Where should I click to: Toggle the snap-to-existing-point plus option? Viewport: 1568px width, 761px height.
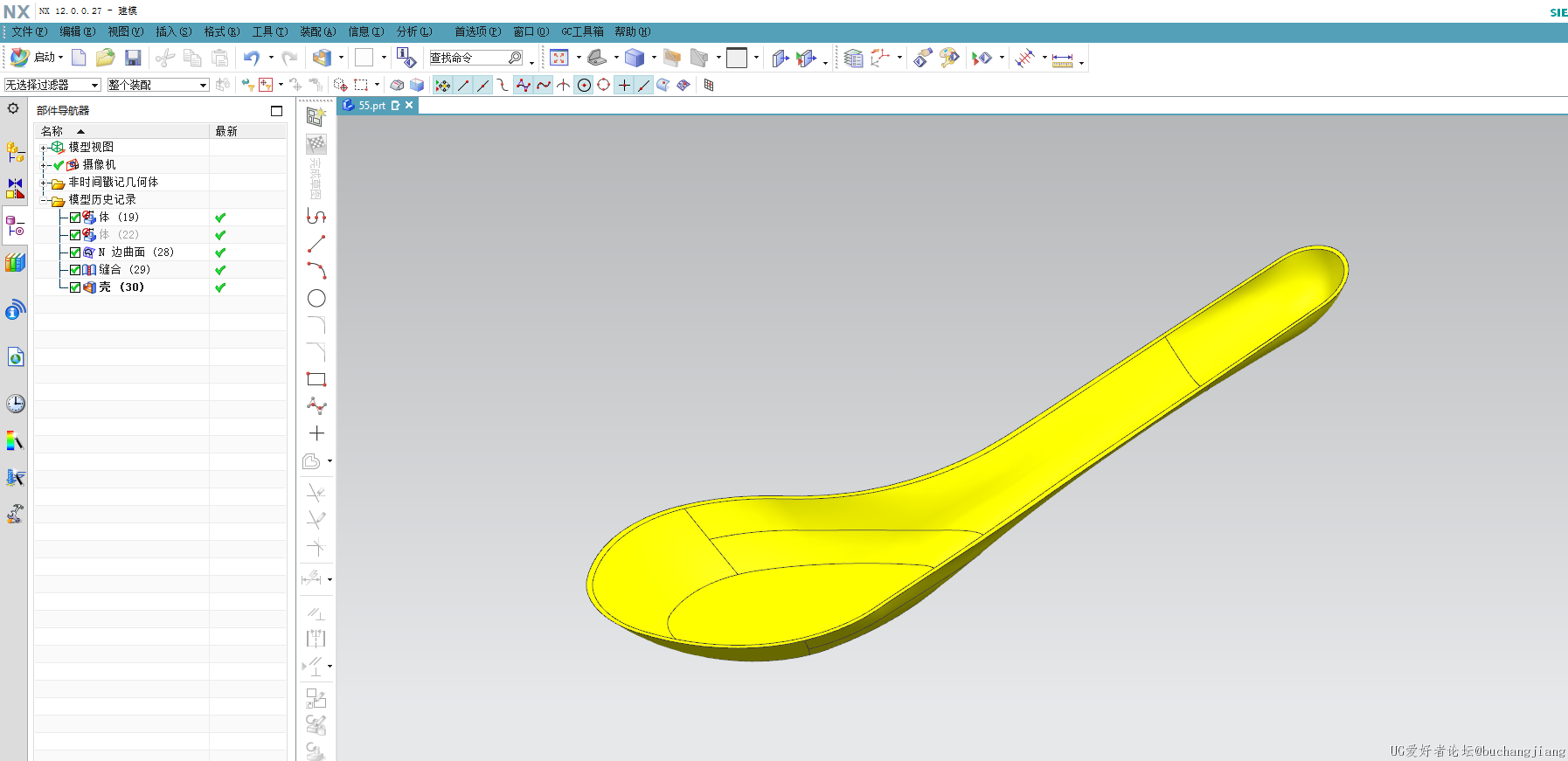pyautogui.click(x=624, y=85)
